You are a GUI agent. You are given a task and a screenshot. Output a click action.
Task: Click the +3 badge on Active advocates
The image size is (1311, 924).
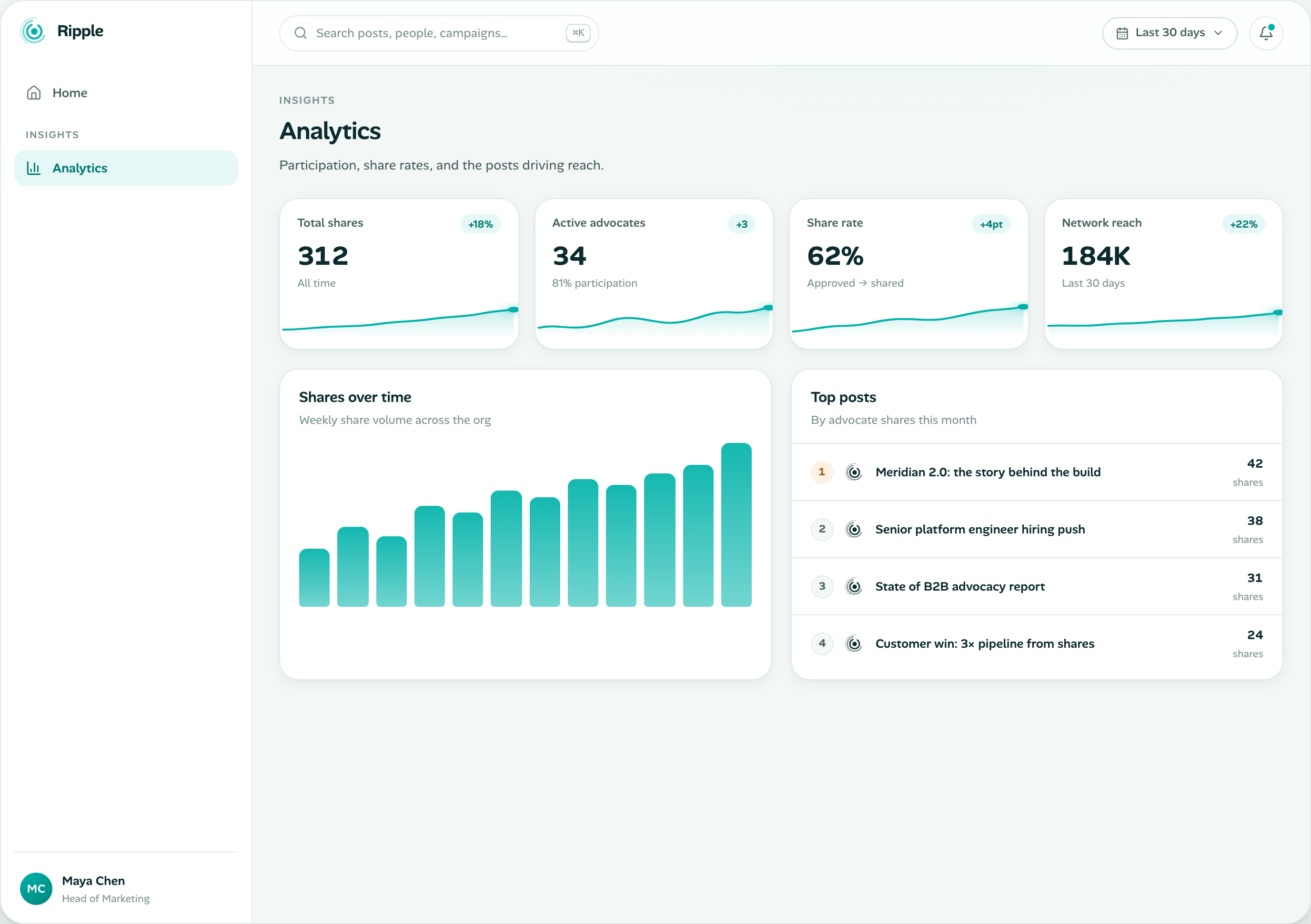tap(742, 224)
